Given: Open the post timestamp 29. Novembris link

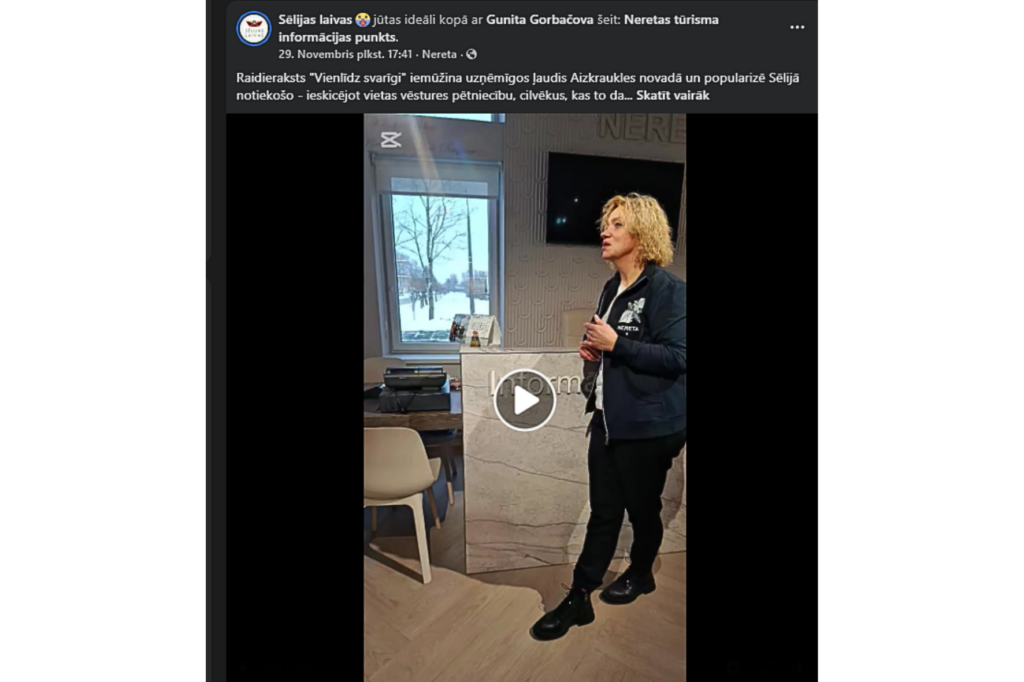Looking at the screenshot, I should [345, 54].
